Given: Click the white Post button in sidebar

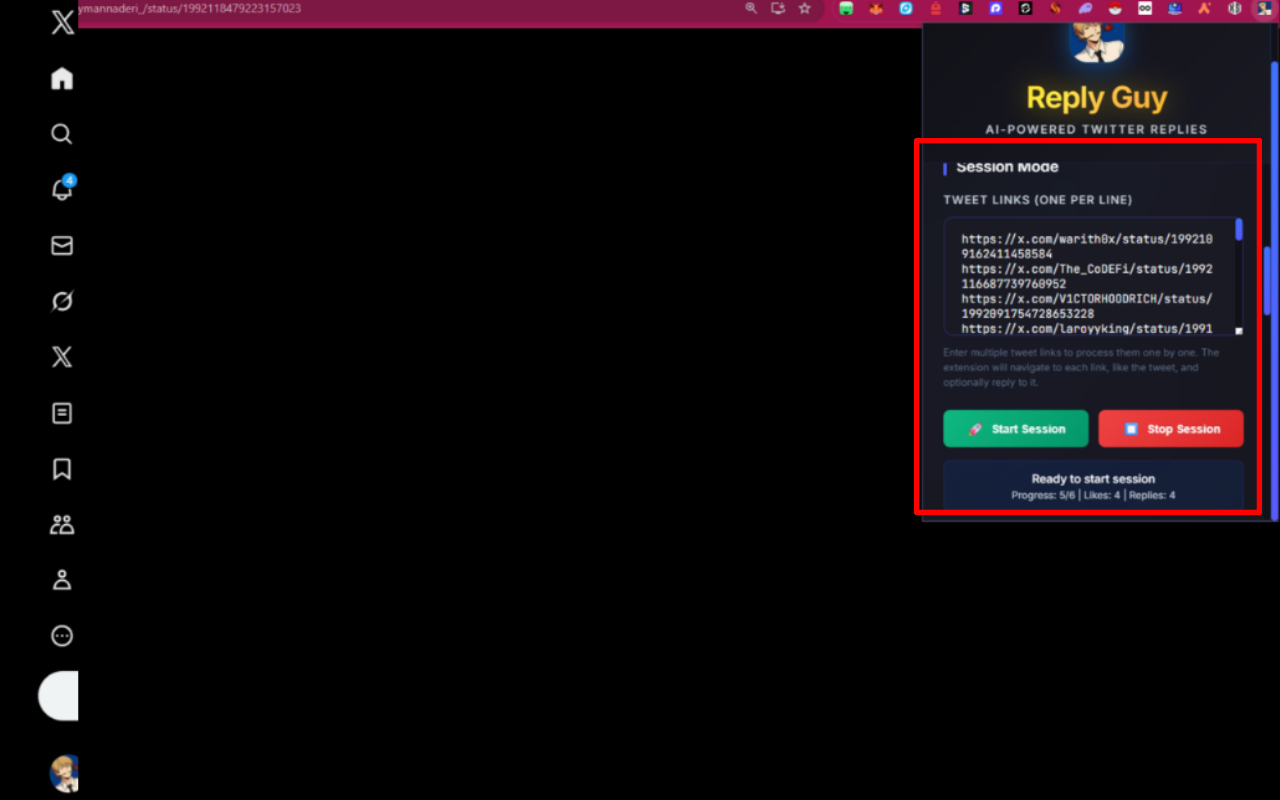Looking at the screenshot, I should 59,696.
